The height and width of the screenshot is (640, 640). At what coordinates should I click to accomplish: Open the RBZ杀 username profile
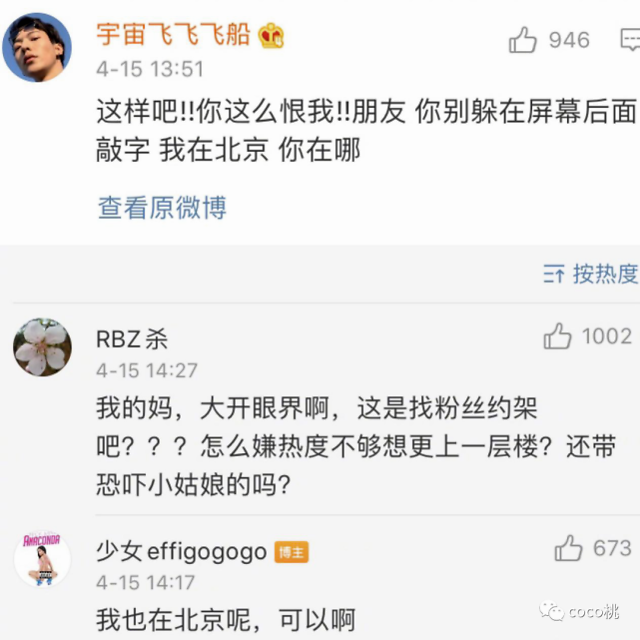tap(132, 339)
